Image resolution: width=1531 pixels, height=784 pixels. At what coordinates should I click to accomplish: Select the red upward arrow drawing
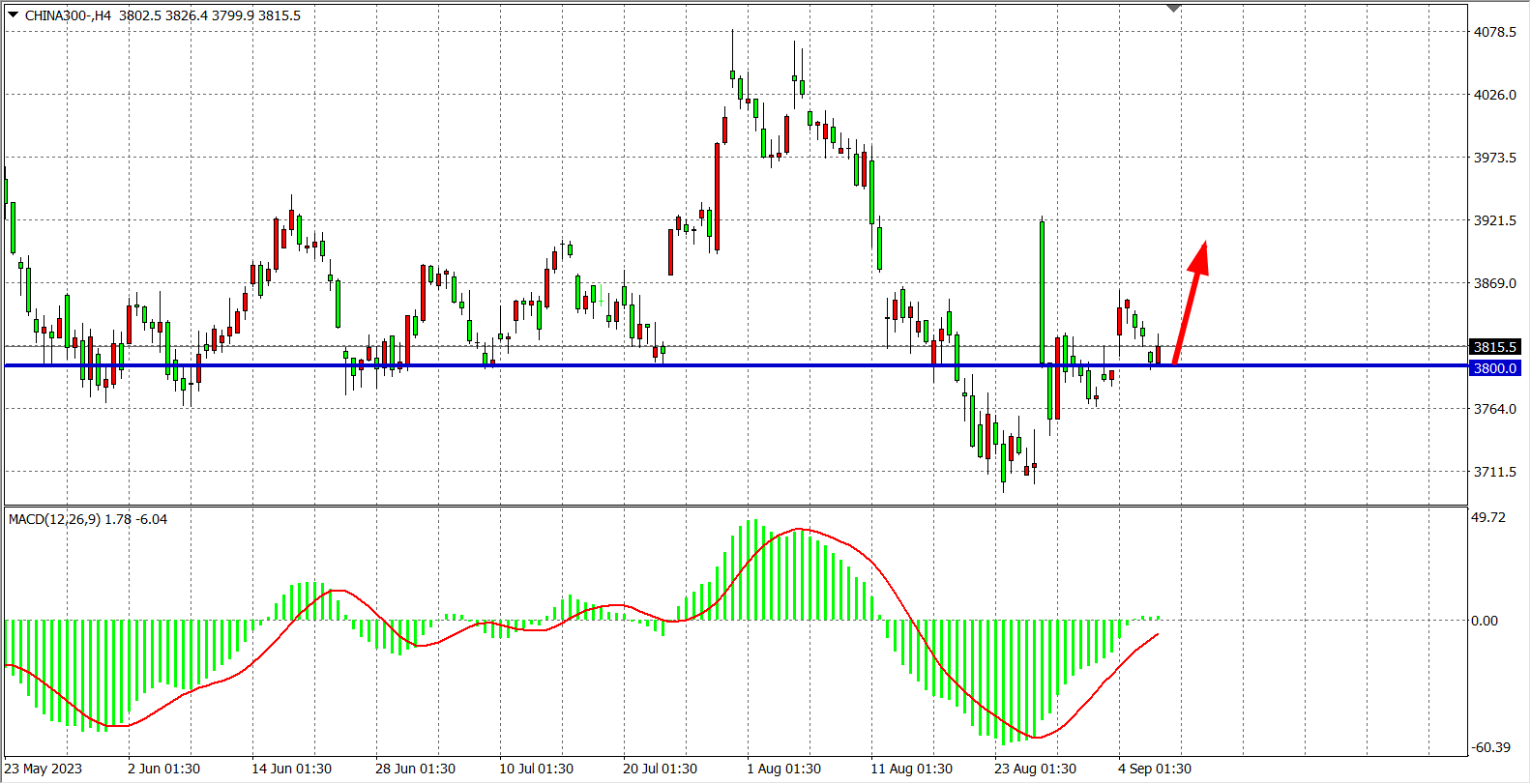pyautogui.click(x=1190, y=302)
